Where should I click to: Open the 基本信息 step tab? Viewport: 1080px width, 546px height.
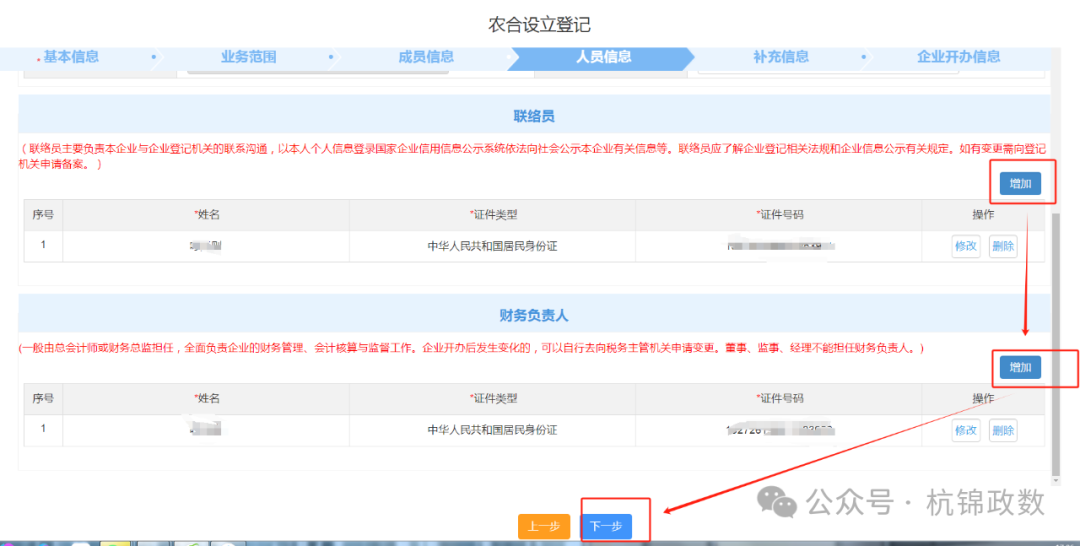pyautogui.click(x=71, y=57)
